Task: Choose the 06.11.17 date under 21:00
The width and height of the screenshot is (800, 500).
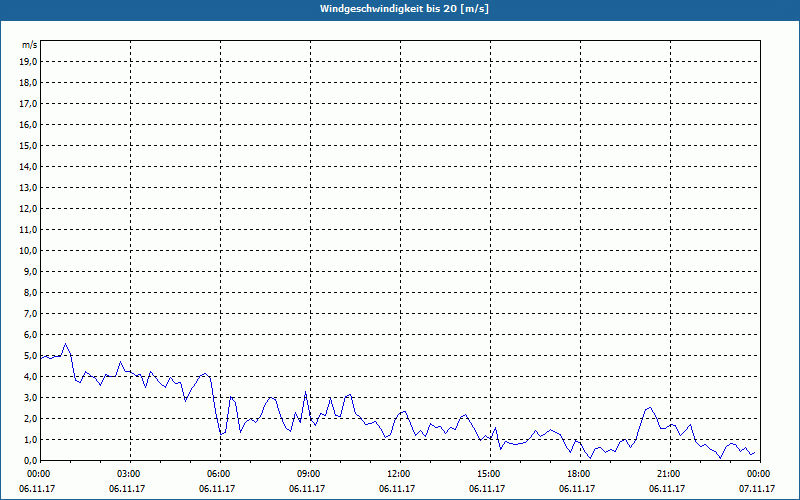Action: pos(667,489)
